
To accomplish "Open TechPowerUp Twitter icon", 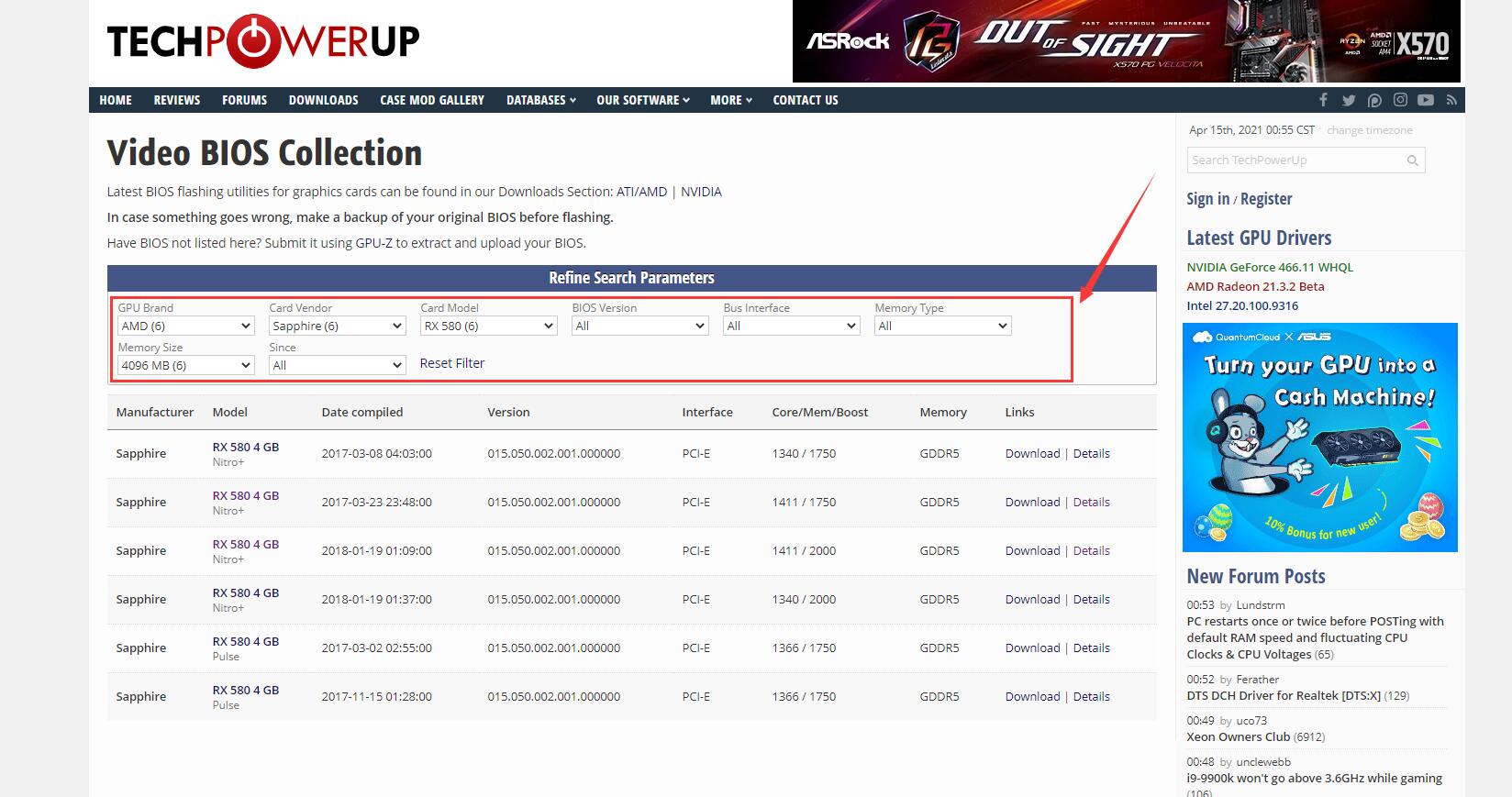I will click(x=1349, y=100).
